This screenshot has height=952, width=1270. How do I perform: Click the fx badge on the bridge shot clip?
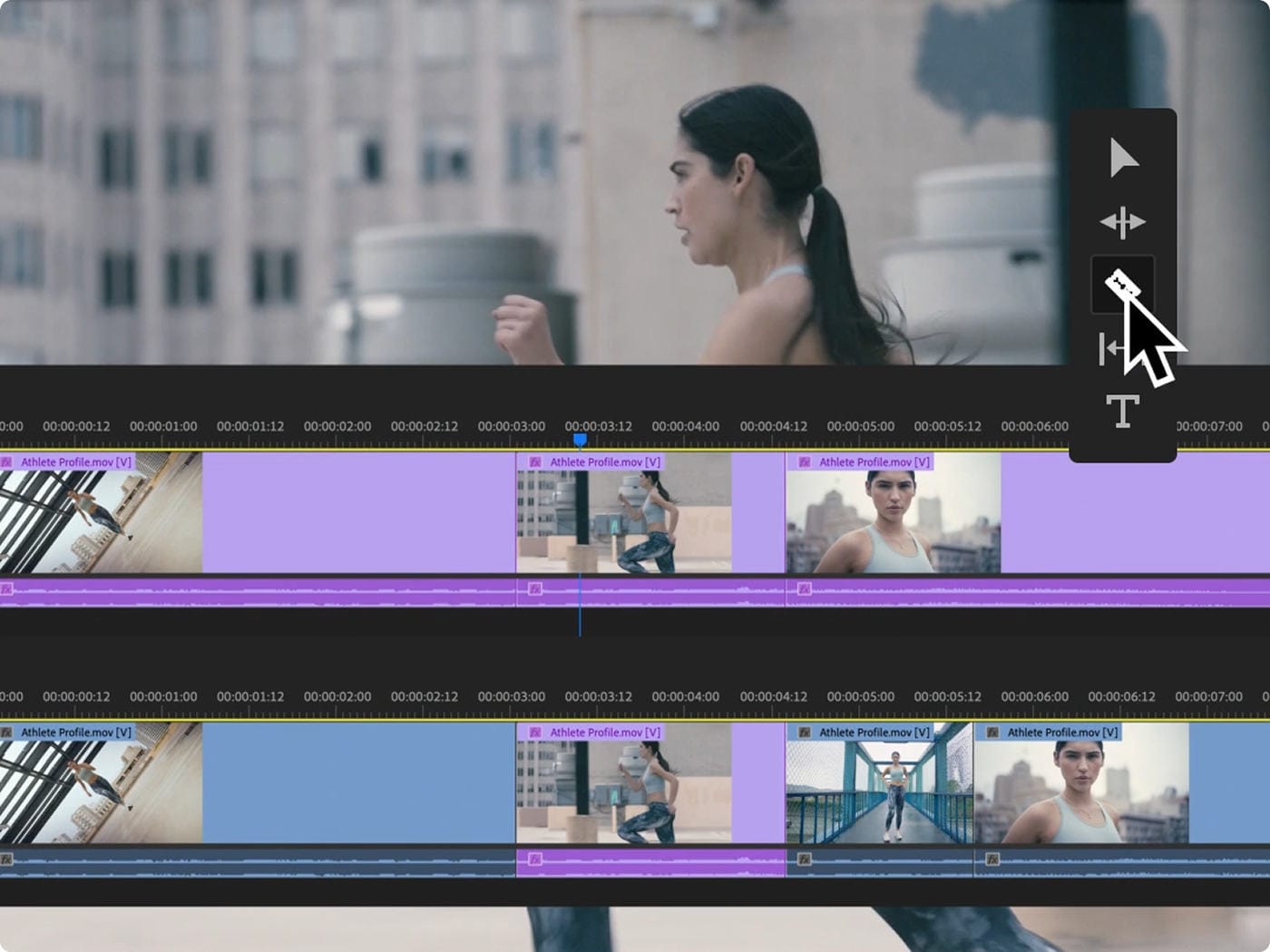click(803, 732)
